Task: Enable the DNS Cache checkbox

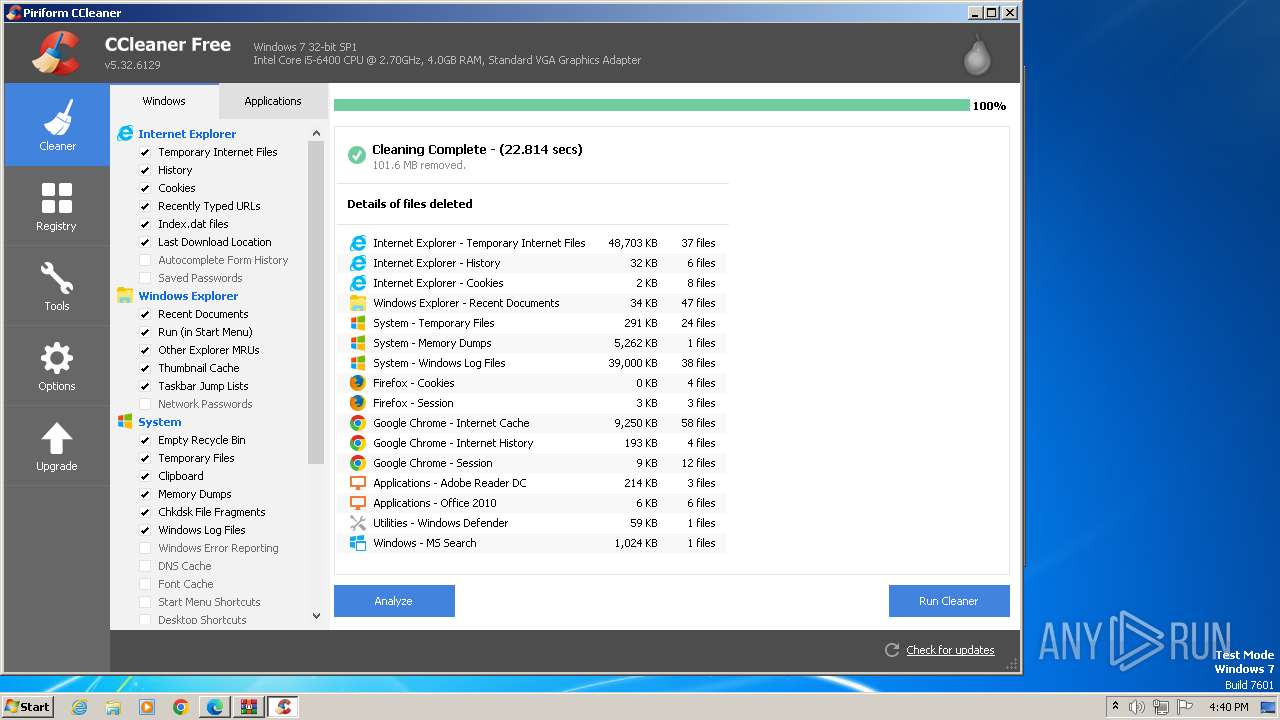Action: point(145,566)
